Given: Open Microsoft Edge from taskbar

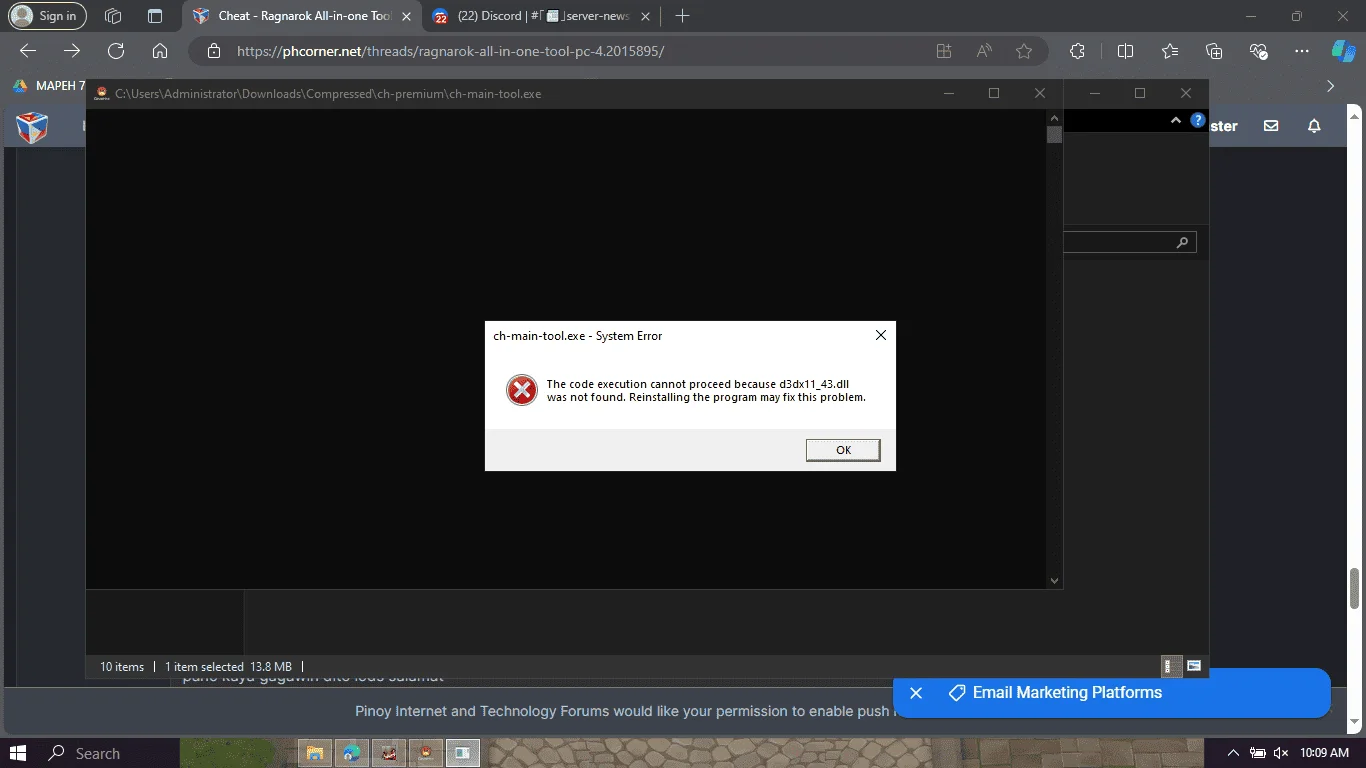Looking at the screenshot, I should pyautogui.click(x=351, y=753).
